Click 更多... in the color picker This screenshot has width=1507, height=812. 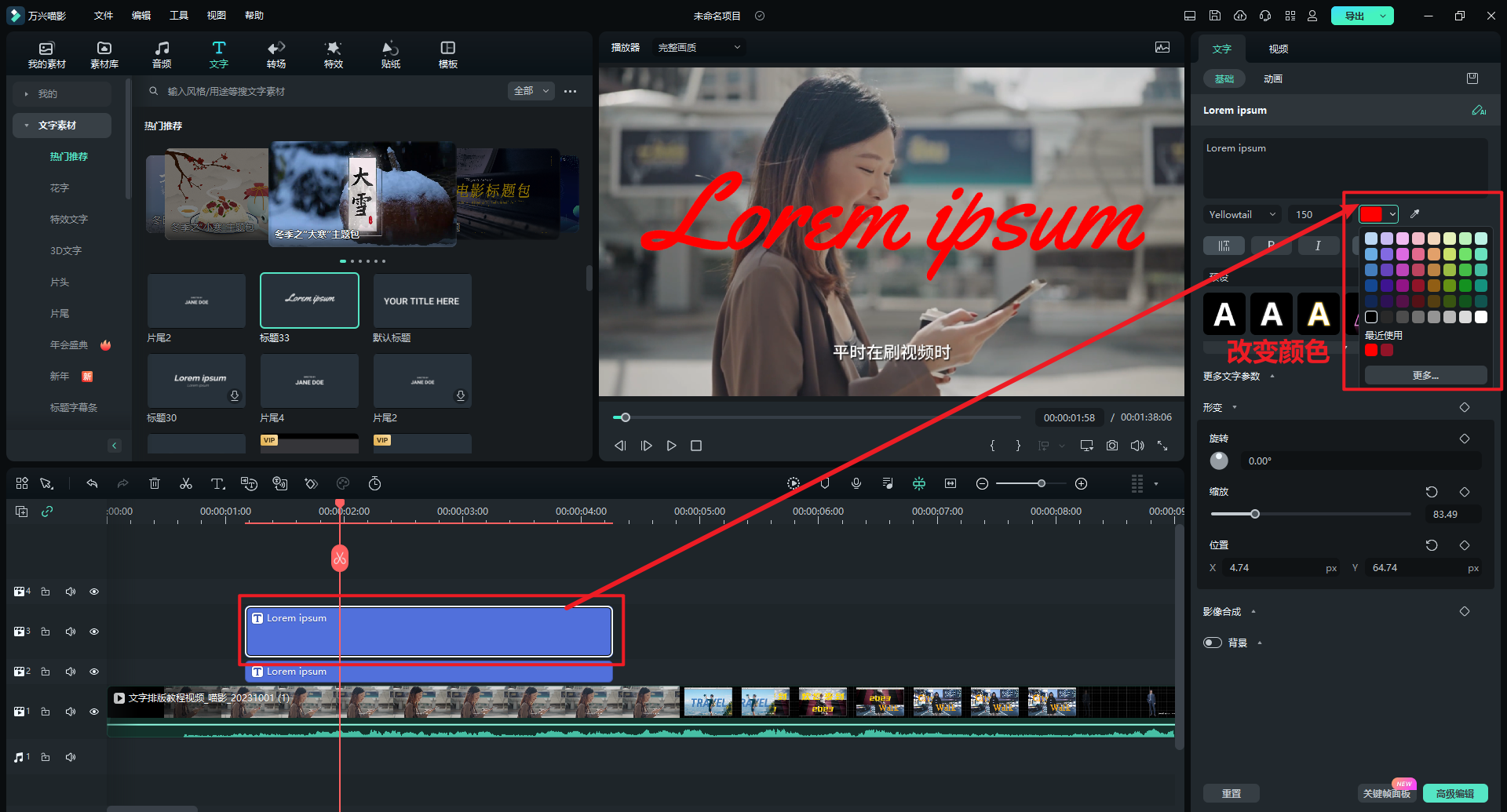[x=1425, y=376]
